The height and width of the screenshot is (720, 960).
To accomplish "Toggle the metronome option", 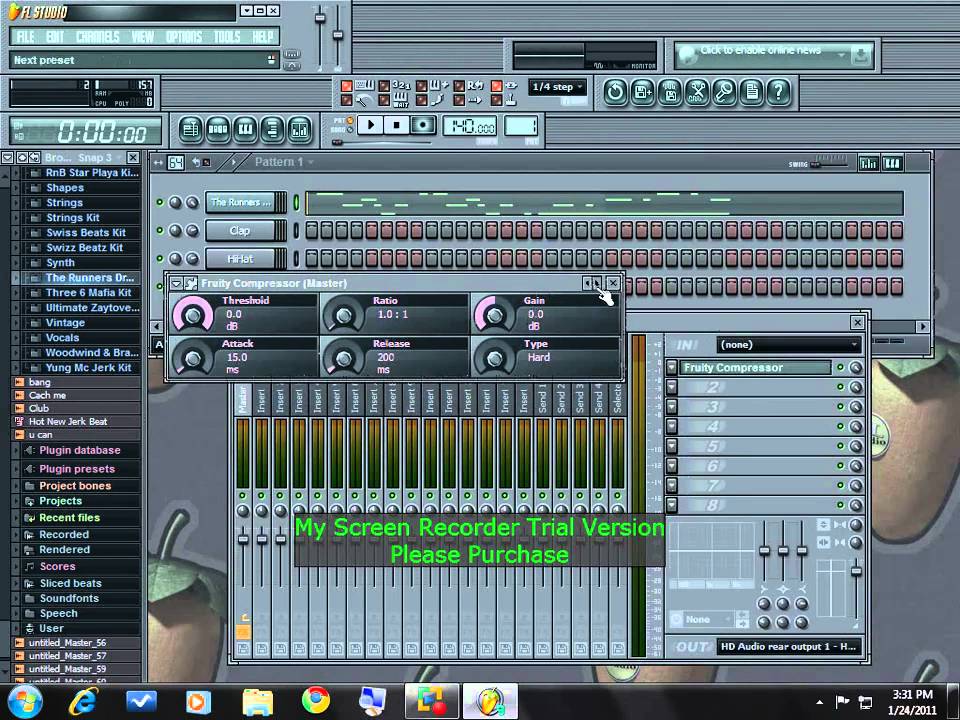I will click(x=347, y=100).
